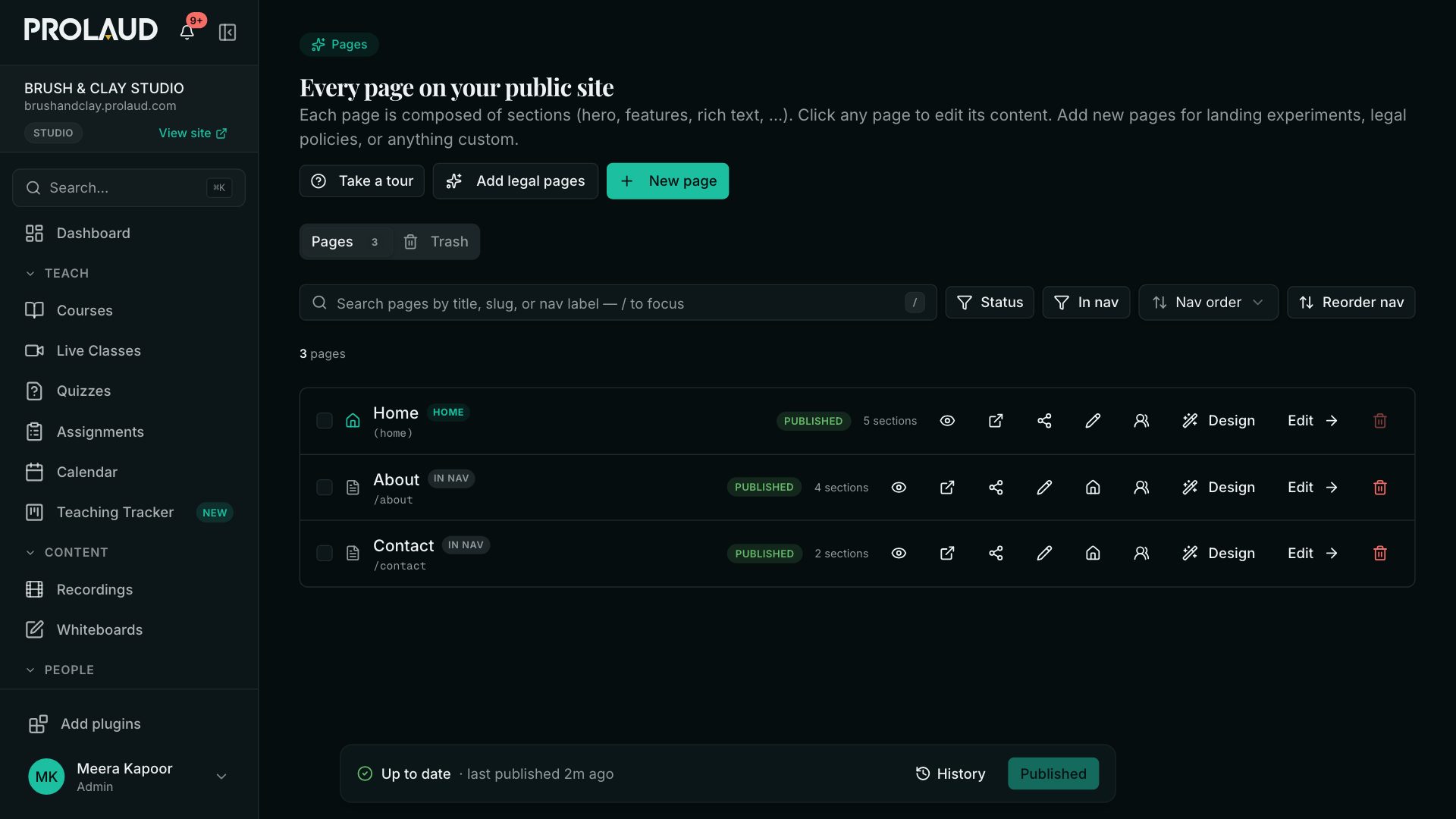Click the Home row trash icon

[1380, 421]
